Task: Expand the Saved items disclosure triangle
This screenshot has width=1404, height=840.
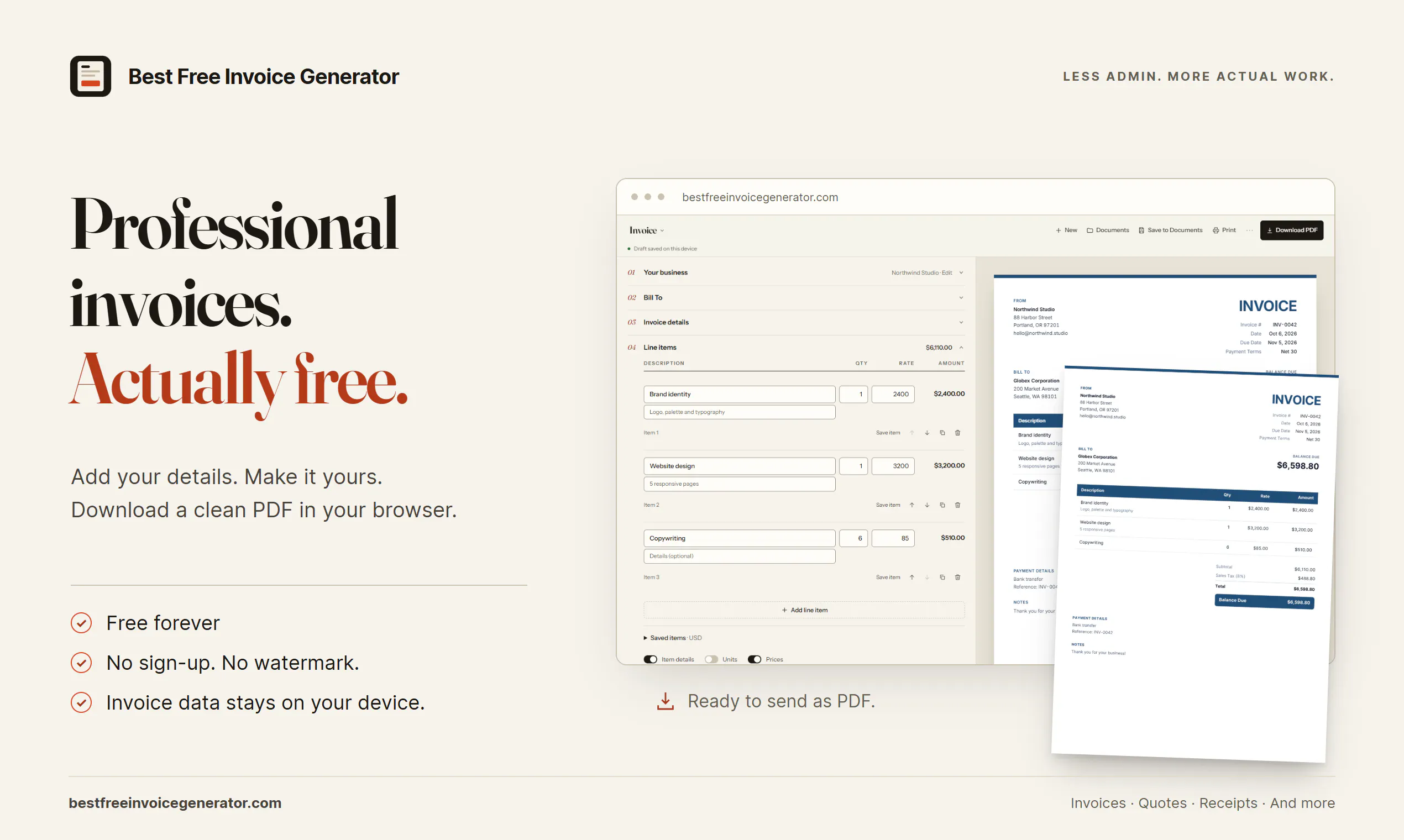Action: coord(646,638)
